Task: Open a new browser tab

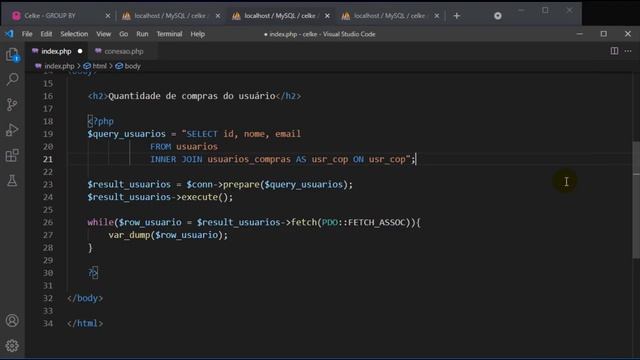Action: point(457,16)
